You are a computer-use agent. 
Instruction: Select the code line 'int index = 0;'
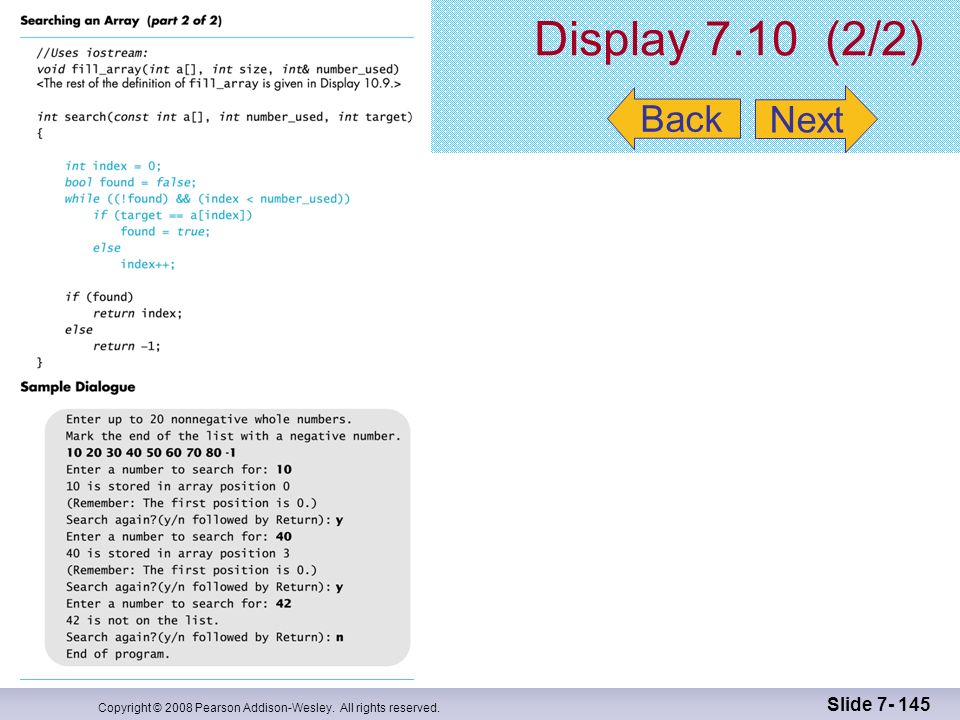point(113,166)
